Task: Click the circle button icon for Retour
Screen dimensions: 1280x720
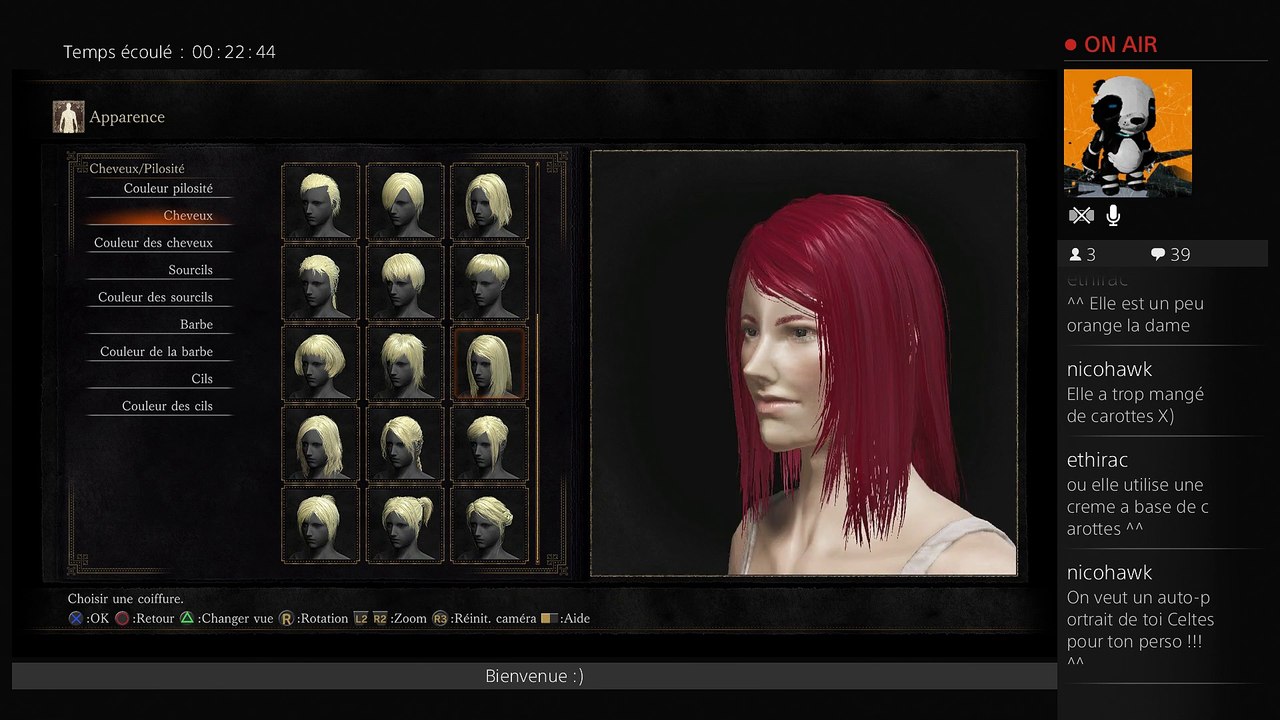Action: pos(122,618)
